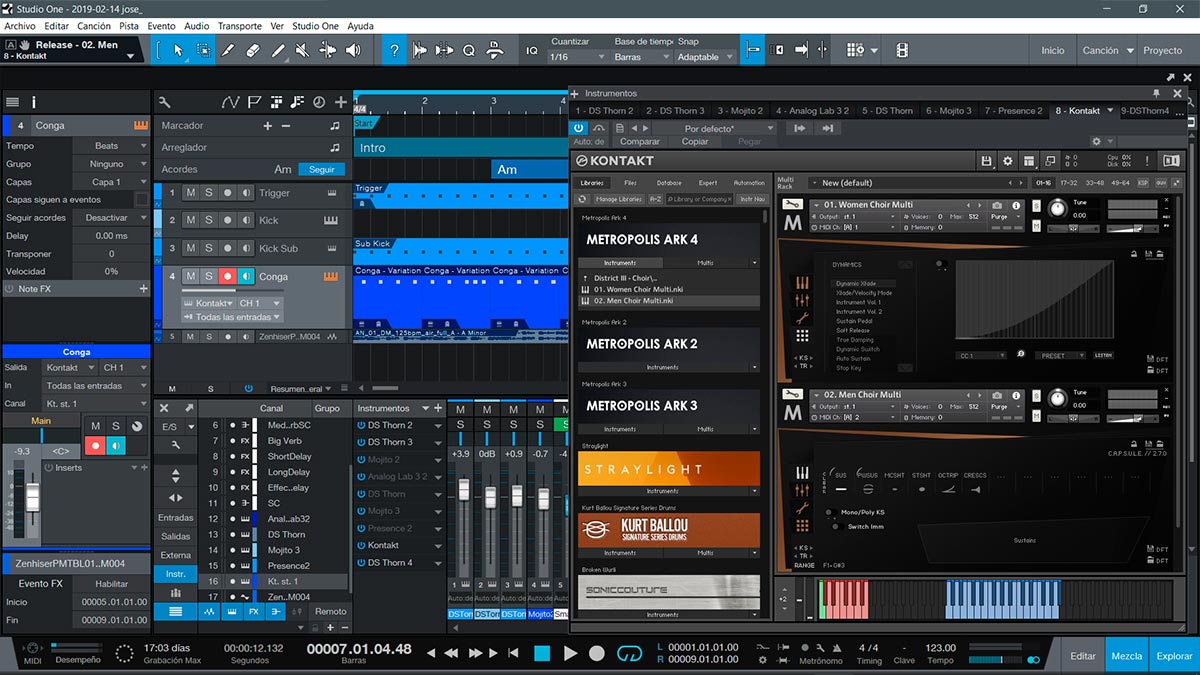Show automation icon above track list
Image resolution: width=1200 pixels, height=675 pixels.
coord(231,102)
